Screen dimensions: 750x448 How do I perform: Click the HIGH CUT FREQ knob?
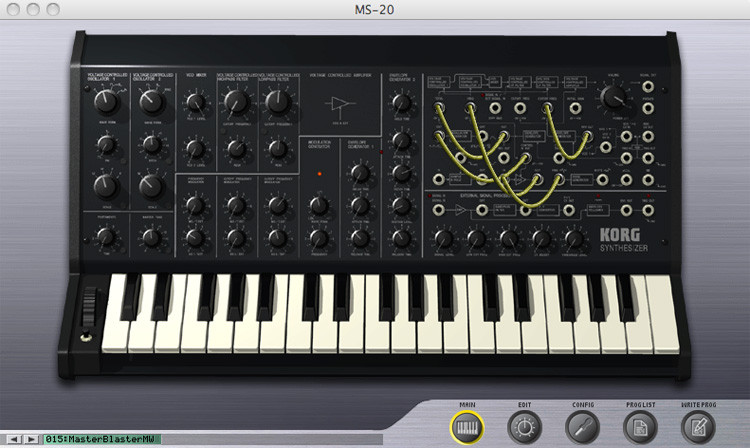(509, 238)
